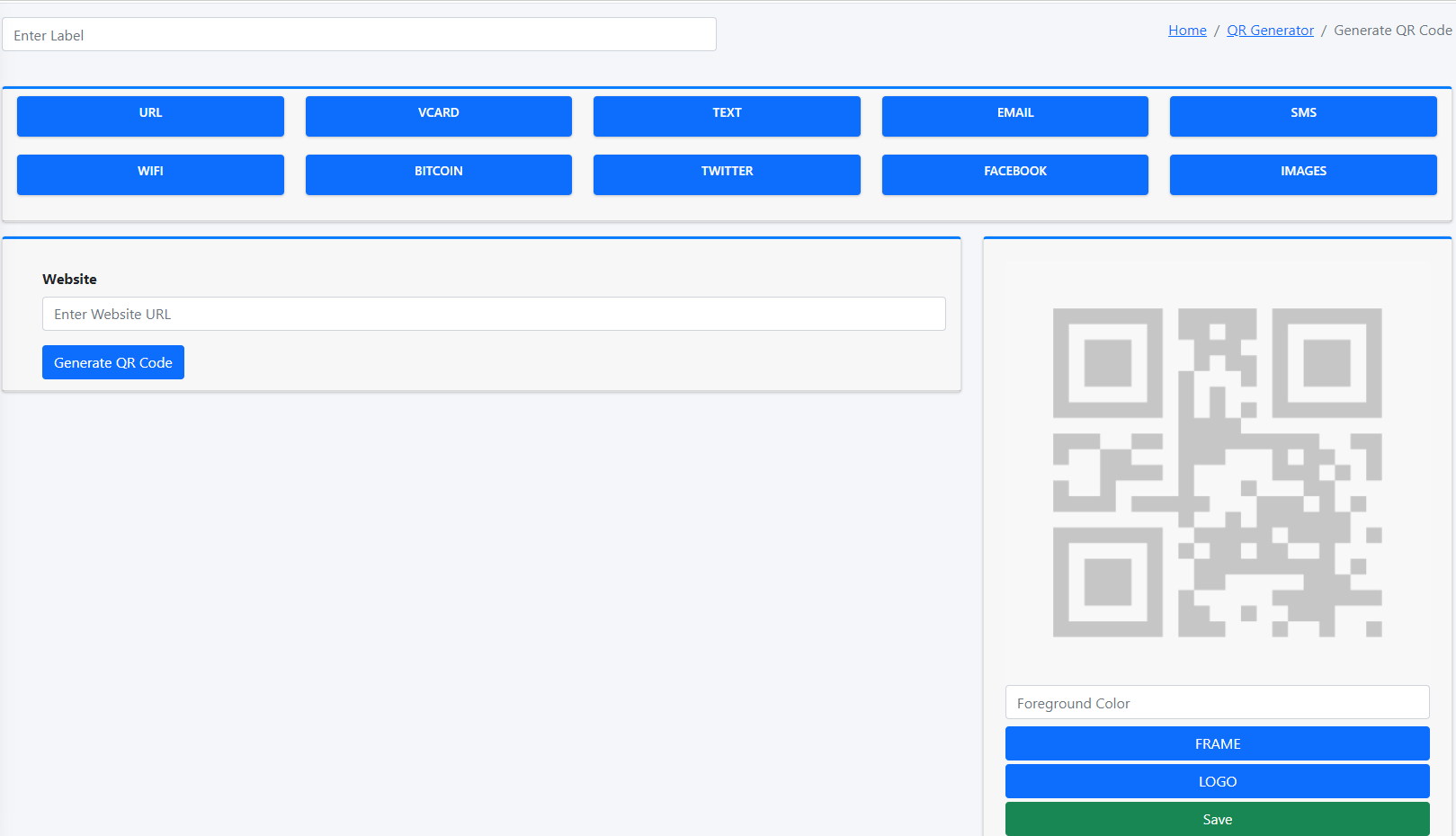Image resolution: width=1456 pixels, height=836 pixels.
Task: Open the QR Generator breadcrumb link
Action: point(1270,31)
